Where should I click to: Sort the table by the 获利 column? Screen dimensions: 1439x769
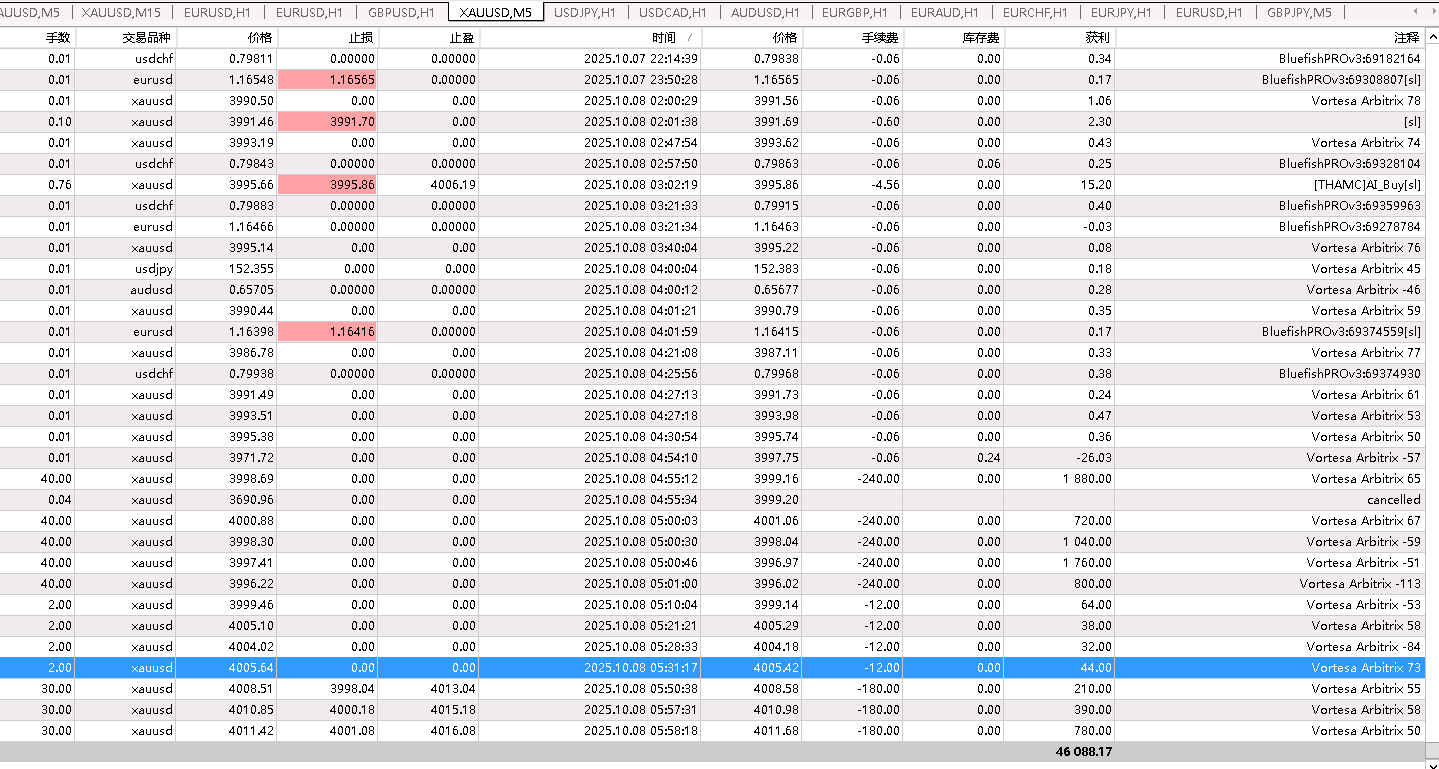[x=1059, y=37]
